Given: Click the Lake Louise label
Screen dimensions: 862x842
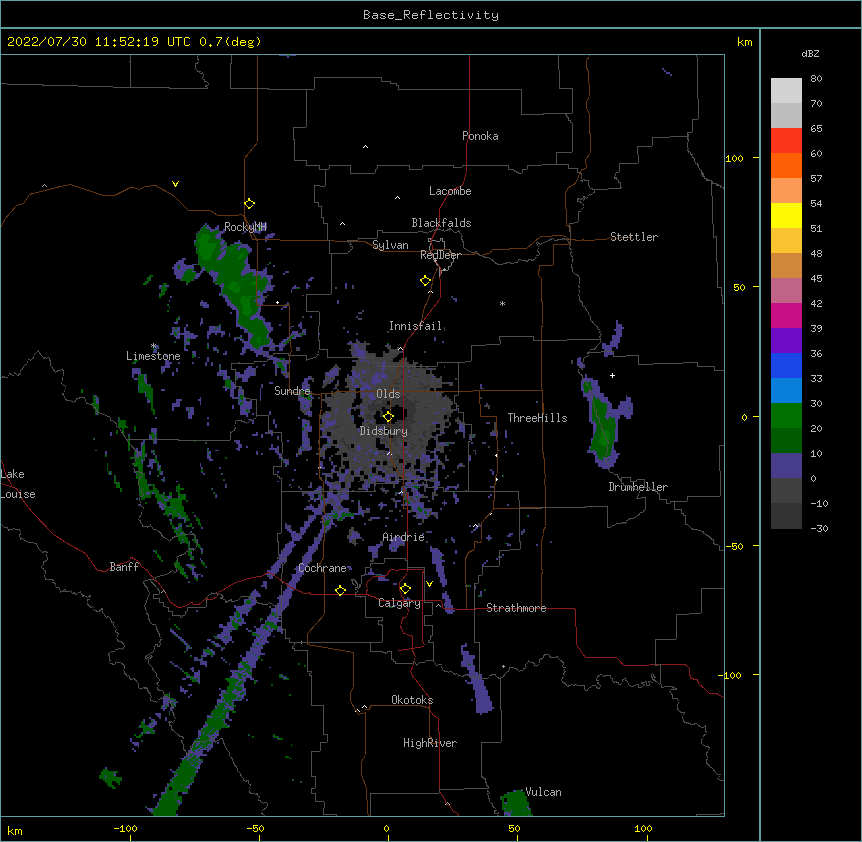Looking at the screenshot, I should [x=18, y=484].
